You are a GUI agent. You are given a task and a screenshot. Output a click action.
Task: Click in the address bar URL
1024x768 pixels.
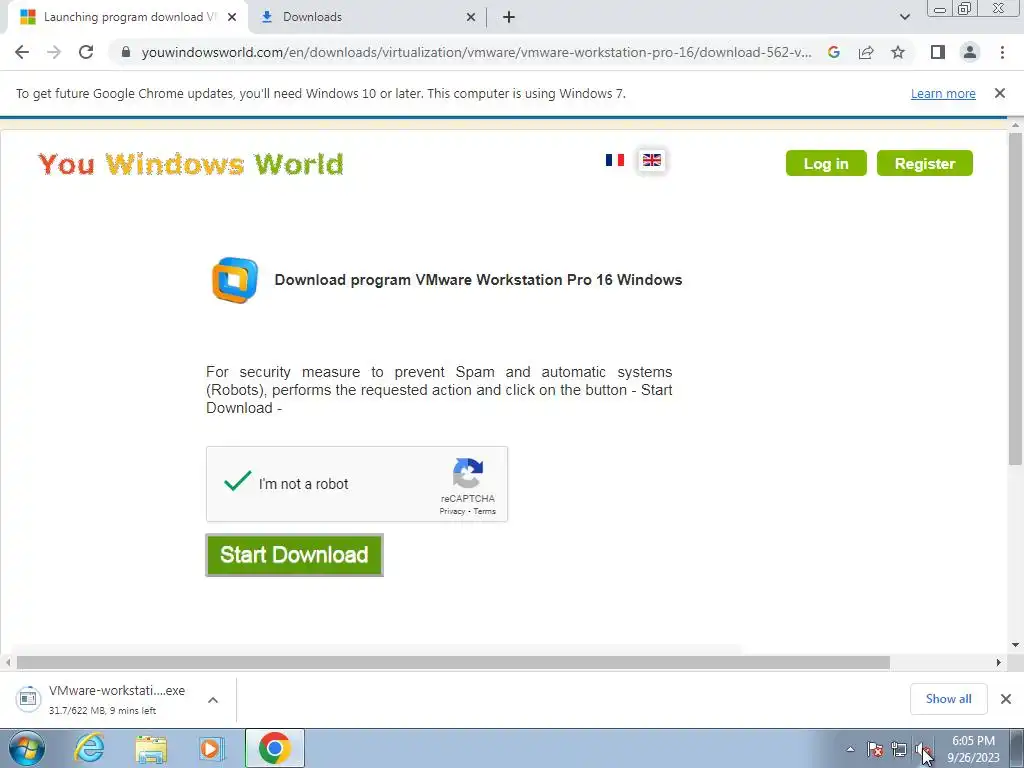[477, 52]
